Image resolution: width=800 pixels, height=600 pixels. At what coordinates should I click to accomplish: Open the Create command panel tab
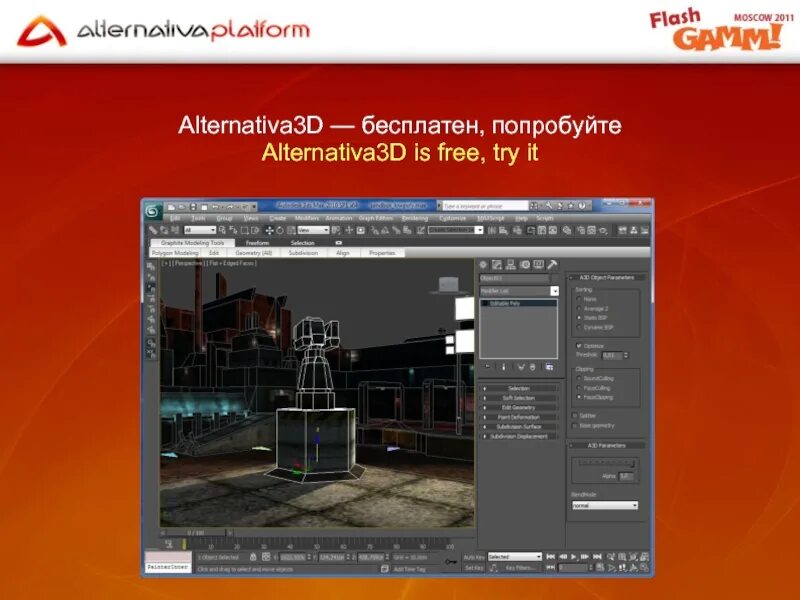pyautogui.click(x=483, y=265)
